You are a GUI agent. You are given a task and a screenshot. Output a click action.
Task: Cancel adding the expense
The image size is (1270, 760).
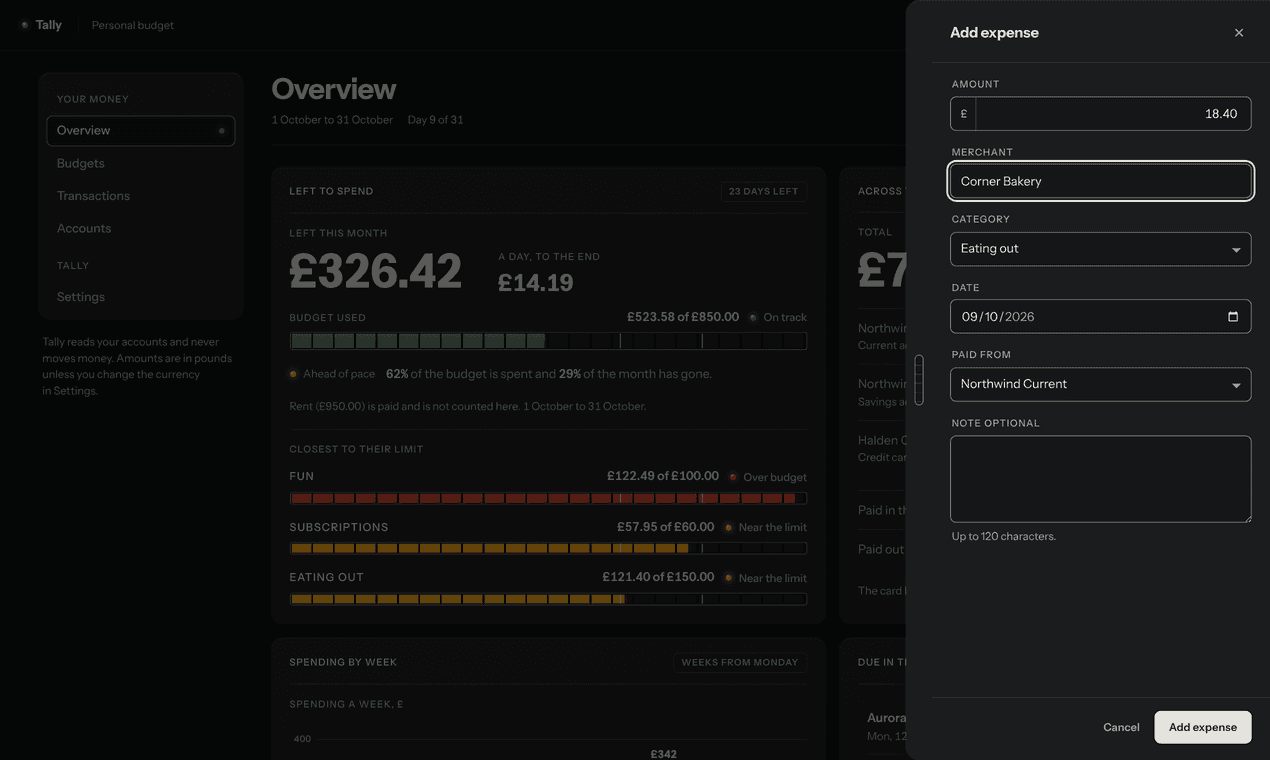click(1121, 727)
